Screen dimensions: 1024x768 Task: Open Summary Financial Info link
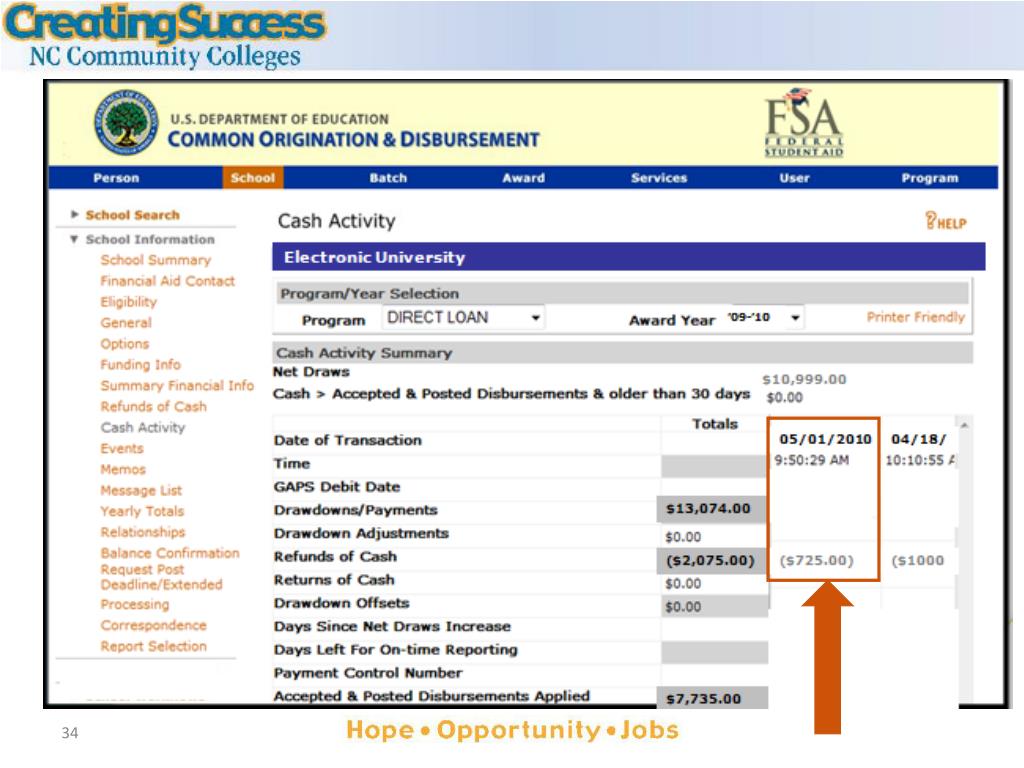tap(177, 385)
